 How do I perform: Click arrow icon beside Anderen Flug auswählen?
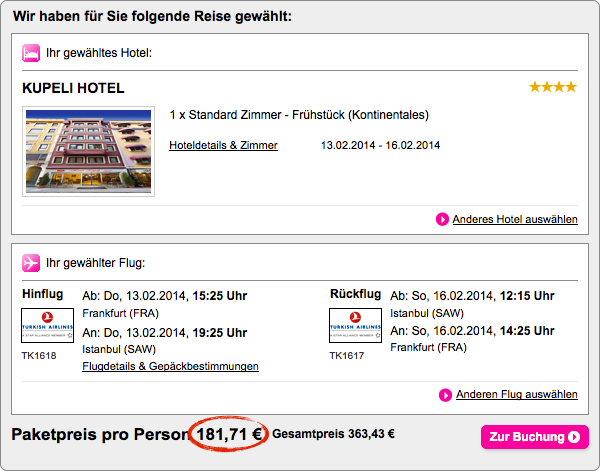[446, 395]
